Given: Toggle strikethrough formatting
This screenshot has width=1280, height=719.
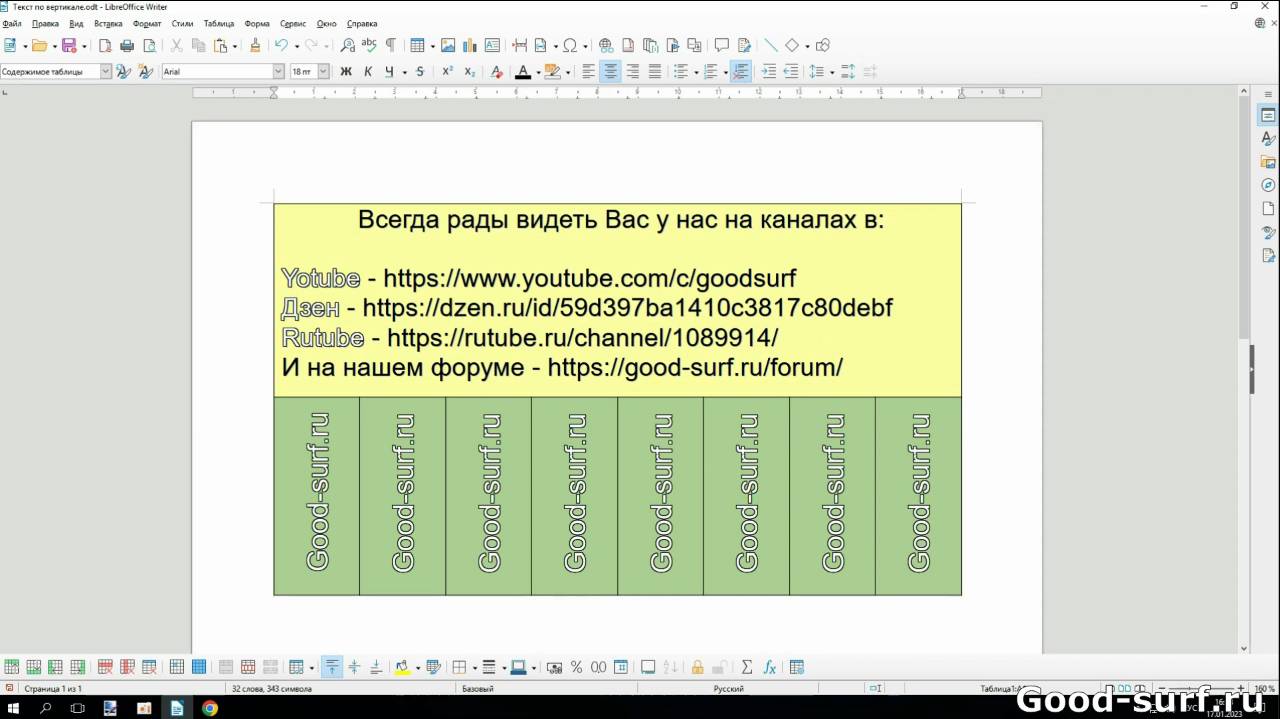Looking at the screenshot, I should 420,71.
